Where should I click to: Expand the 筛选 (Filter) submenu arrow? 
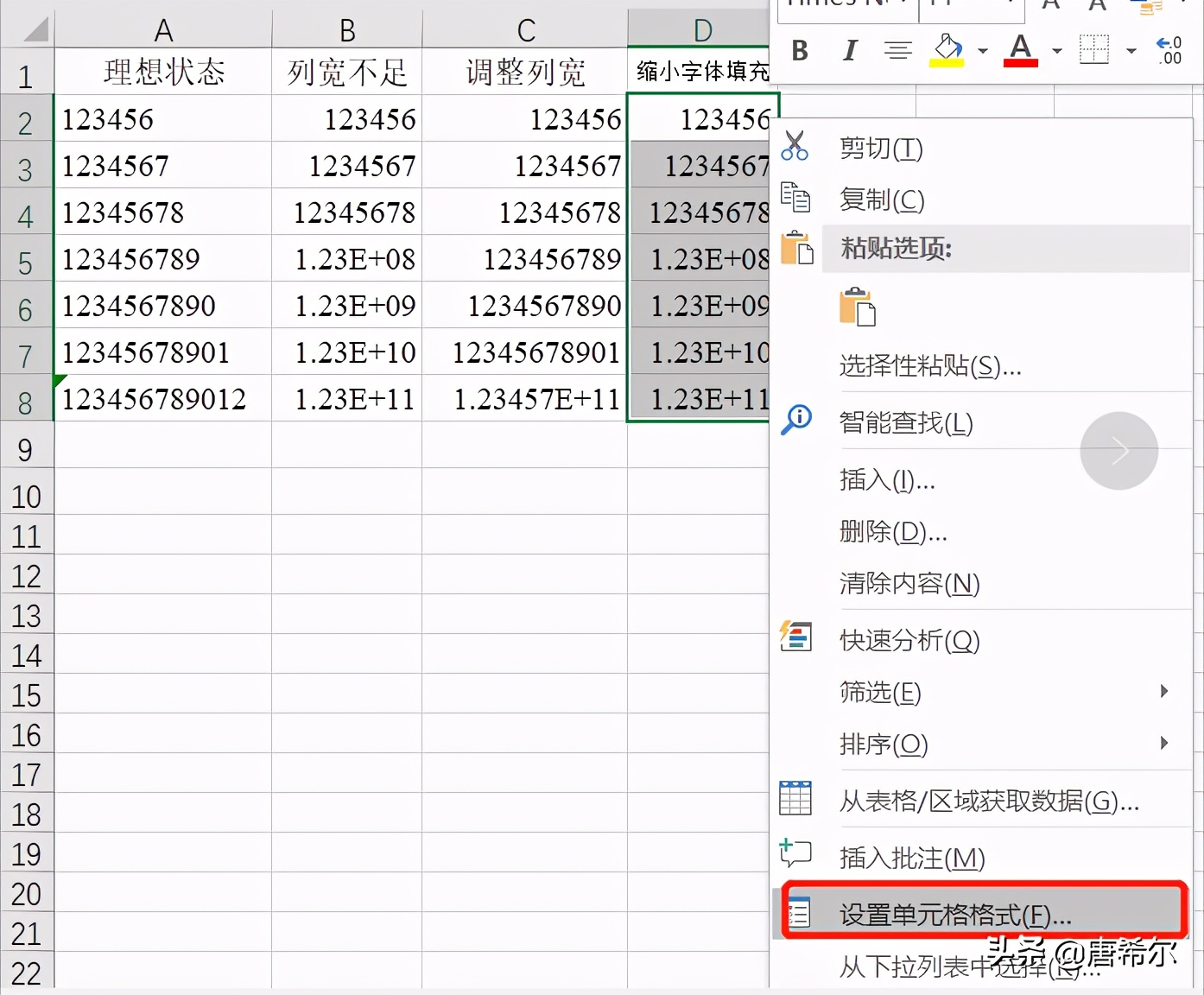(1164, 692)
